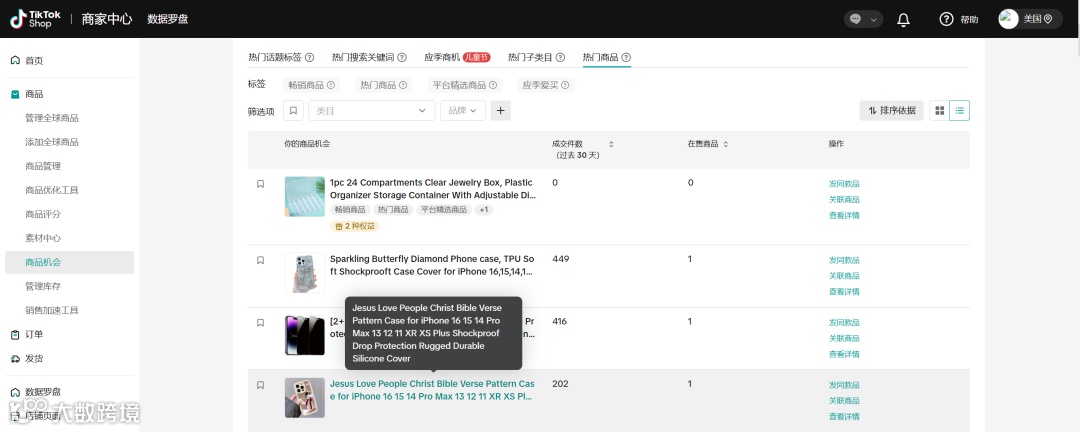This screenshot has height=432, width=1080.
Task: Open 商品管理 in the sidebar
Action: click(43, 166)
